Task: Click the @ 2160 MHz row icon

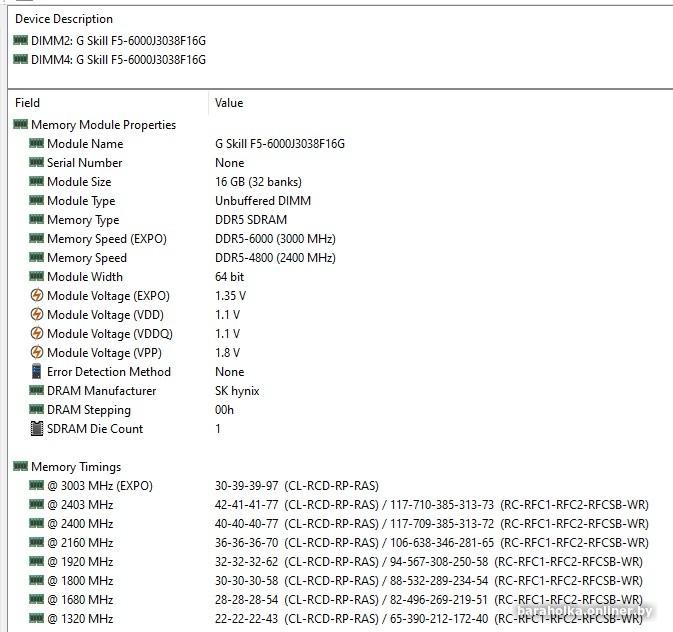Action: 36,542
